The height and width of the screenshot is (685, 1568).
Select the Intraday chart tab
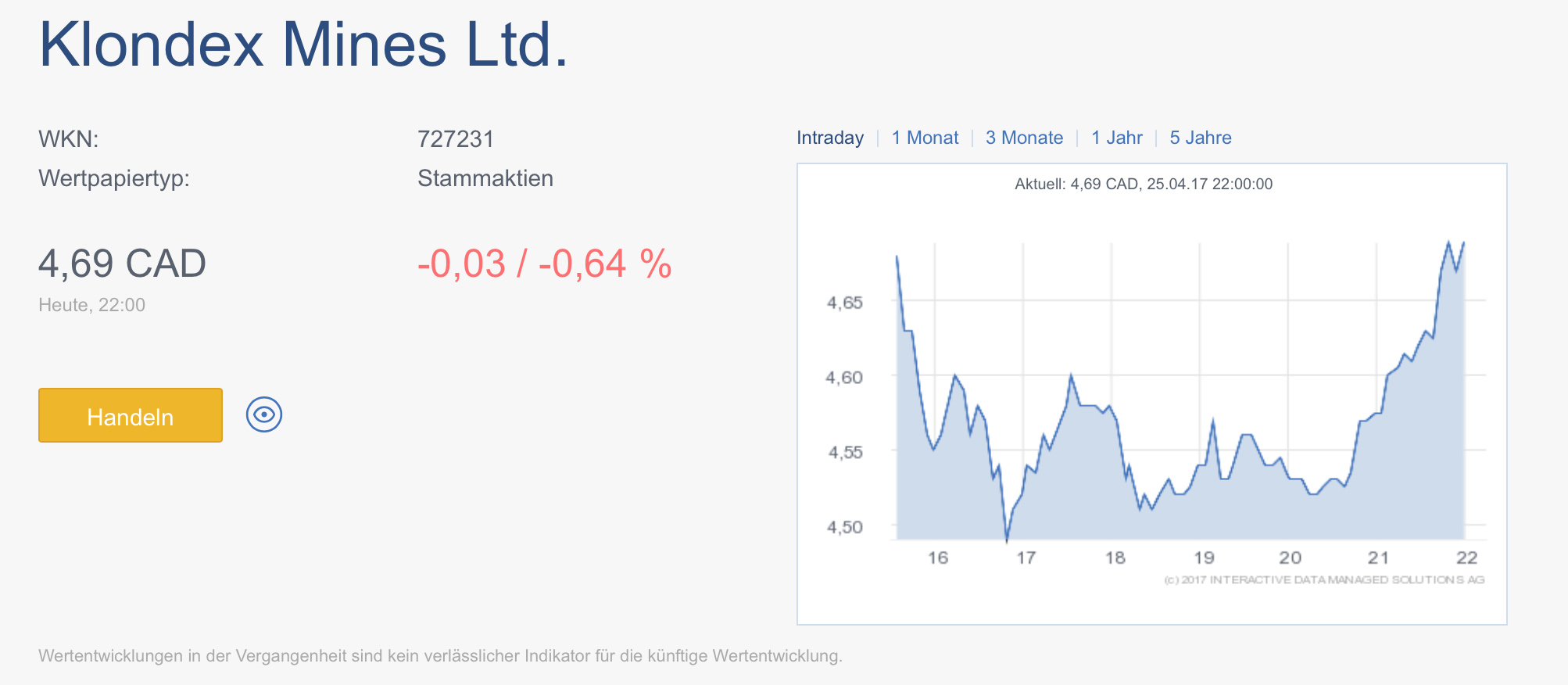[x=830, y=138]
